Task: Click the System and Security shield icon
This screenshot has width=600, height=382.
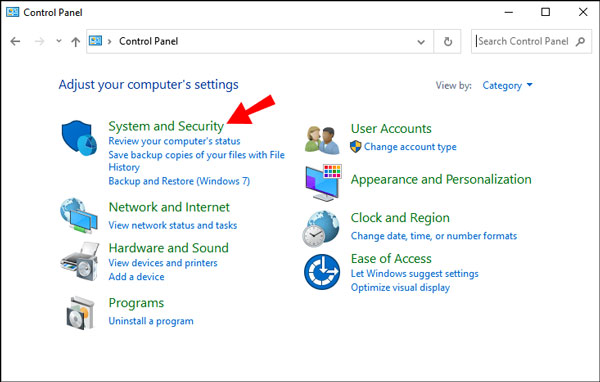Action: (x=80, y=138)
